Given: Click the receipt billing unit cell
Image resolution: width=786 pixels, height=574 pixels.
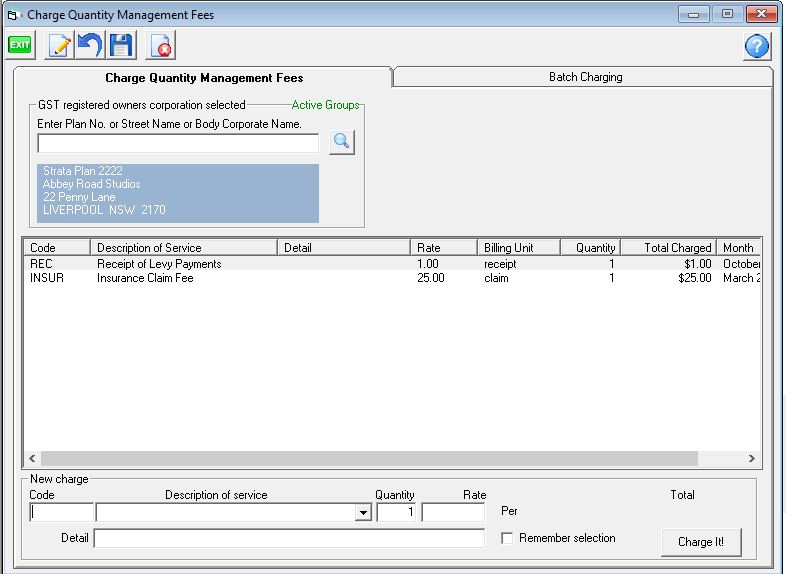Looking at the screenshot, I should coord(500,264).
